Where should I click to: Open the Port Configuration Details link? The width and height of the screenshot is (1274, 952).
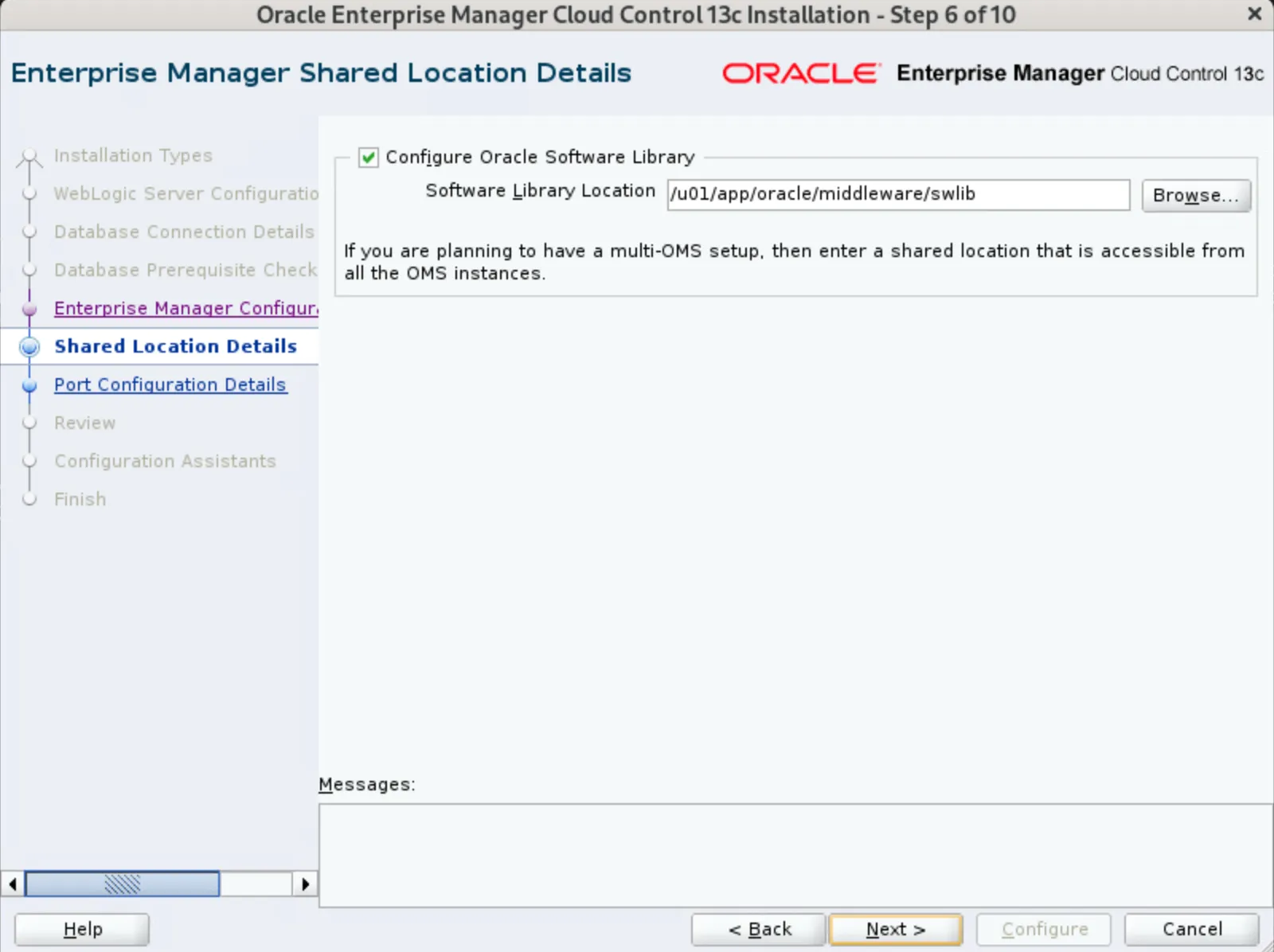pyautogui.click(x=170, y=384)
